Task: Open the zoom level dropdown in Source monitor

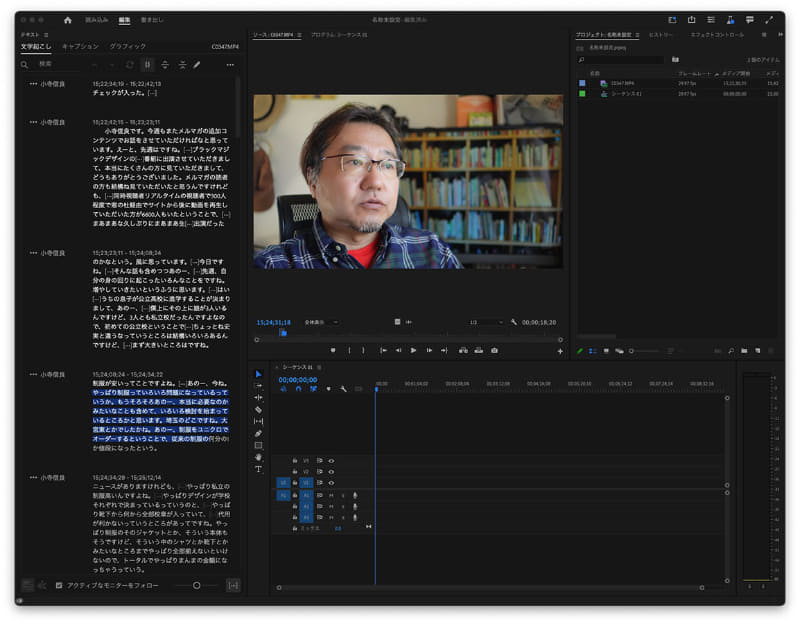Action: 322,322
